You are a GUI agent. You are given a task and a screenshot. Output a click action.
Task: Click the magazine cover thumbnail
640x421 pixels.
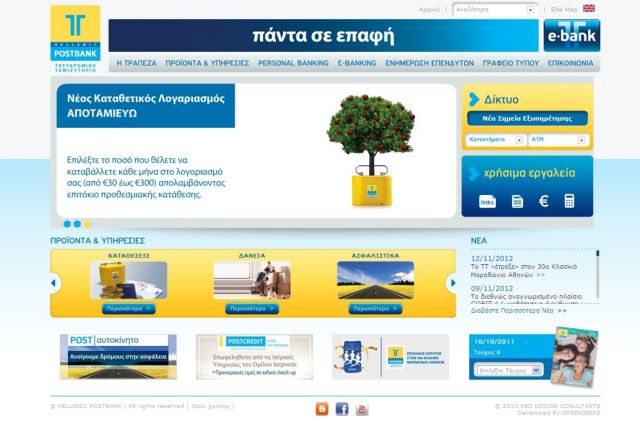pos(574,357)
